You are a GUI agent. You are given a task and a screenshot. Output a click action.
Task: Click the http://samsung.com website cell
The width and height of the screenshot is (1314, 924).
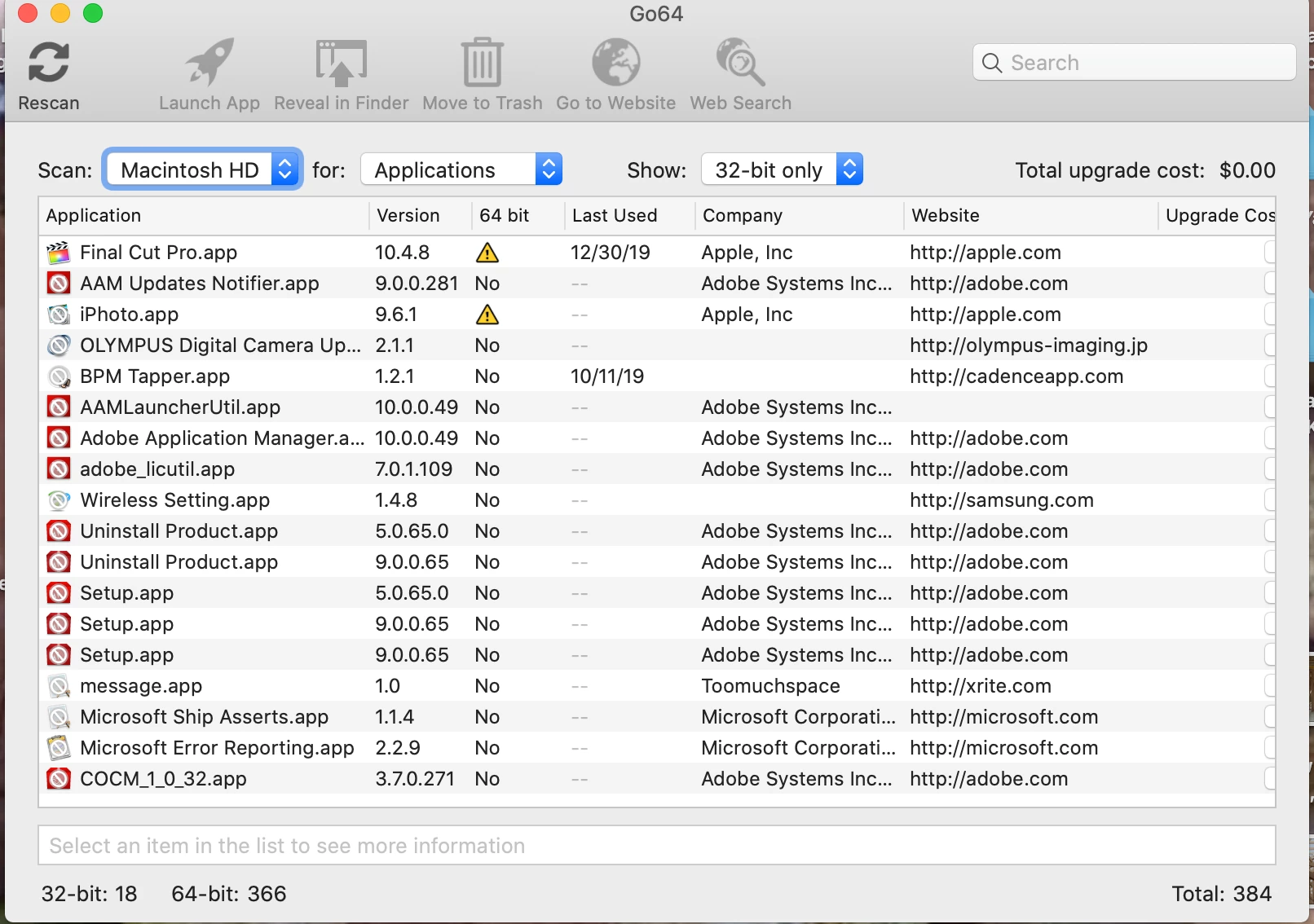pos(1002,500)
